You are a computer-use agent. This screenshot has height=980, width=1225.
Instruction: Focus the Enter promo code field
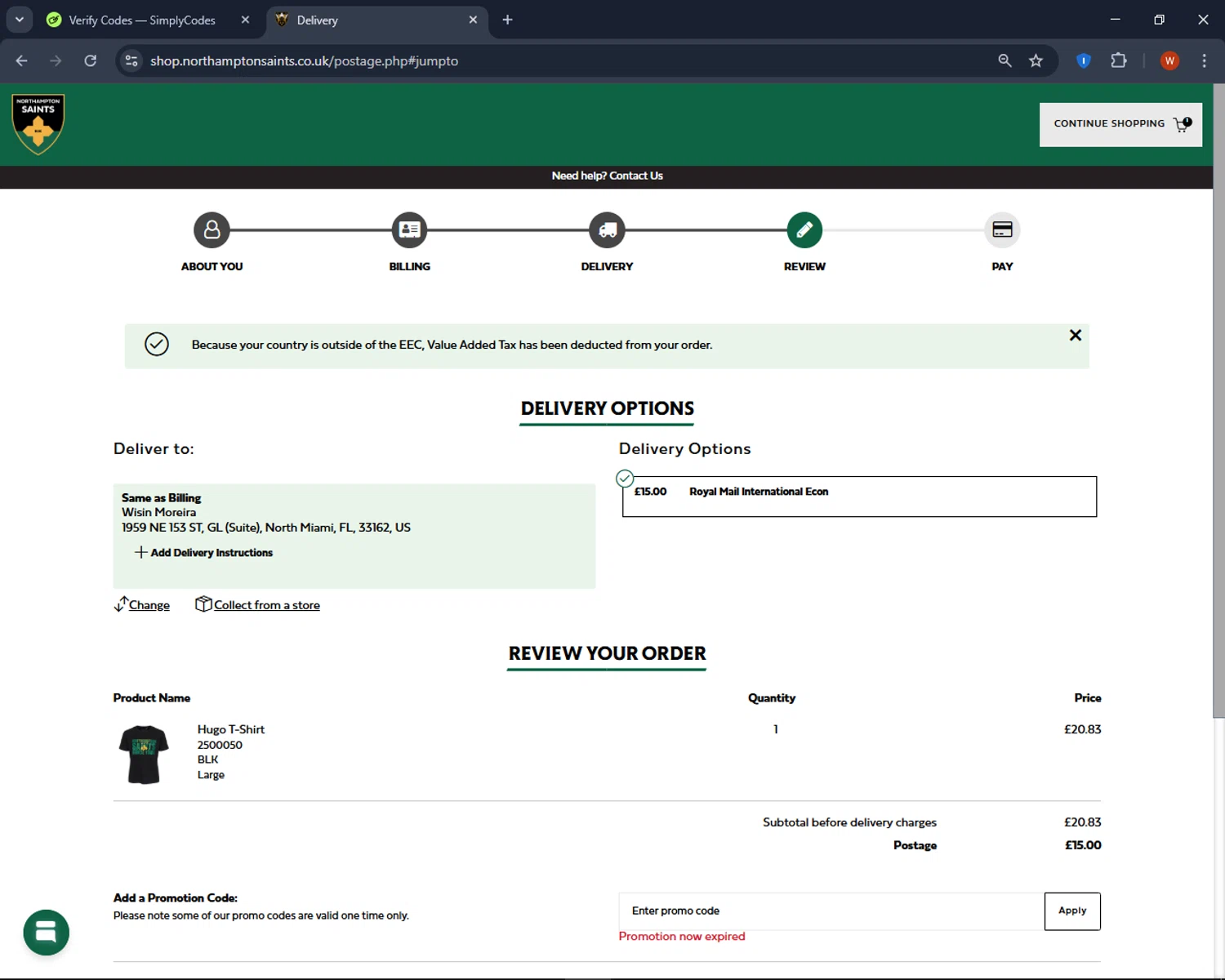831,911
